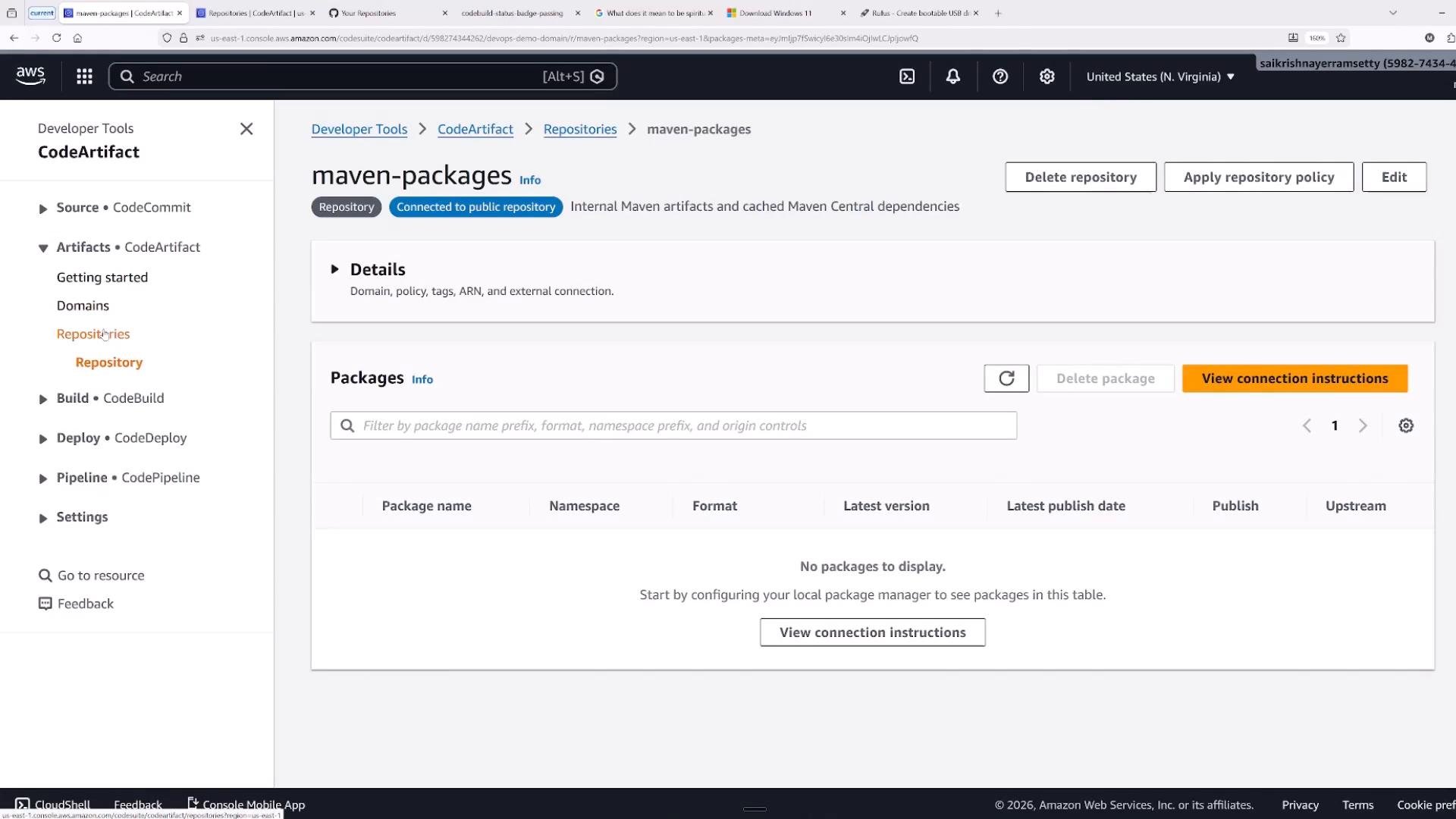Expand the Details section

click(x=334, y=269)
